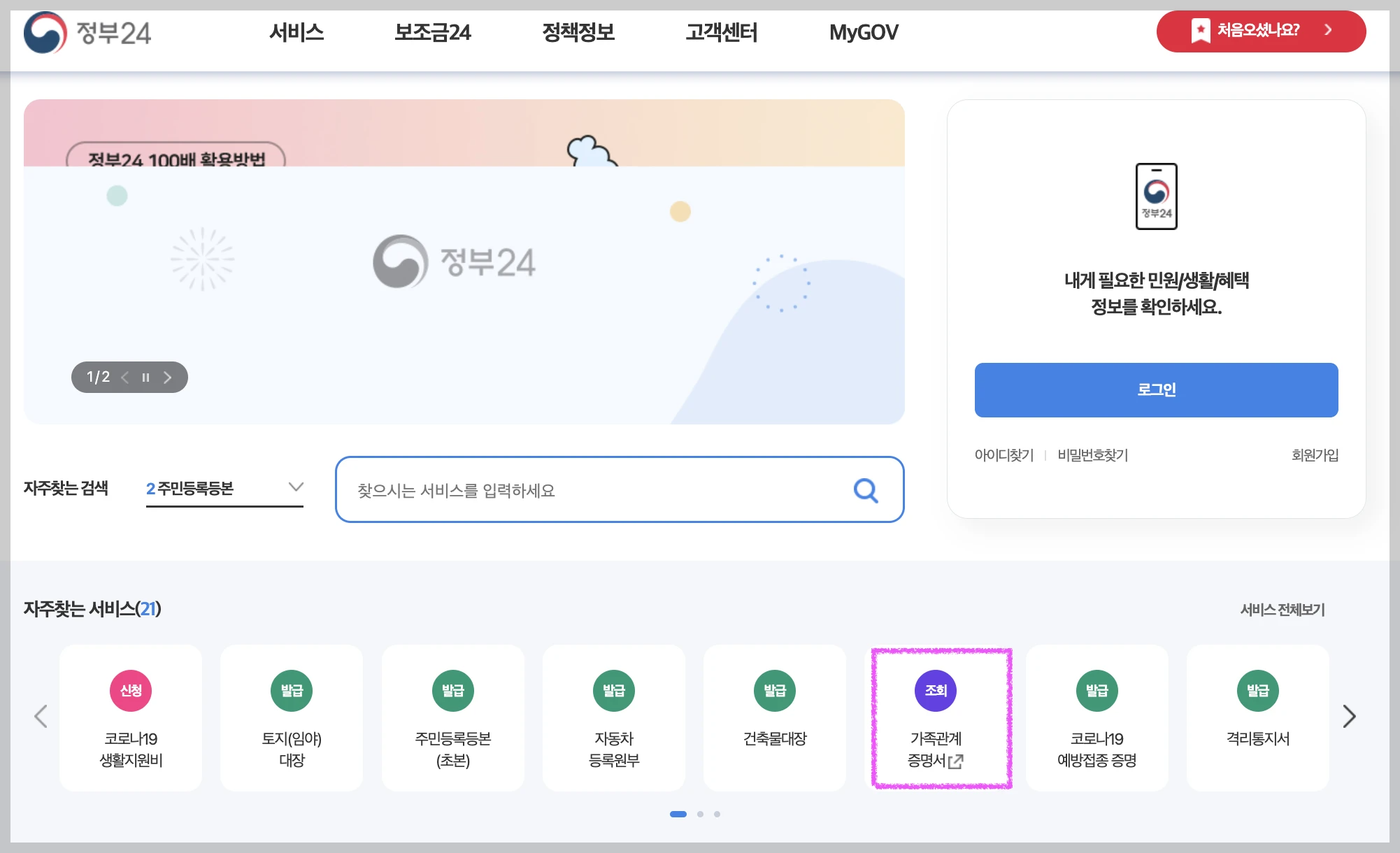The height and width of the screenshot is (853, 1400).
Task: Open 격리통지서 service card
Action: tap(1258, 718)
